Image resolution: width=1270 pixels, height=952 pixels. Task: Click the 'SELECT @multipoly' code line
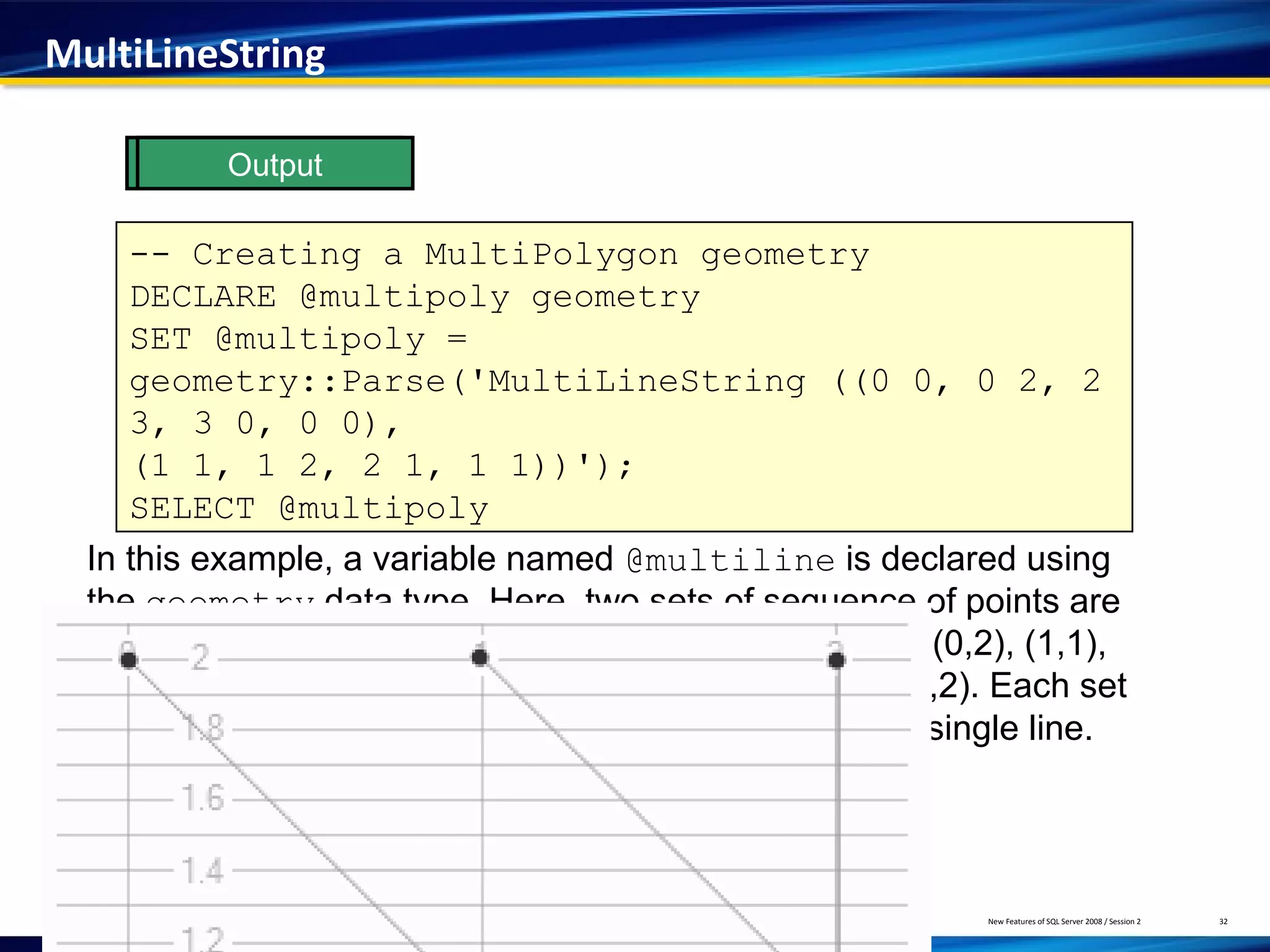pyautogui.click(x=309, y=509)
